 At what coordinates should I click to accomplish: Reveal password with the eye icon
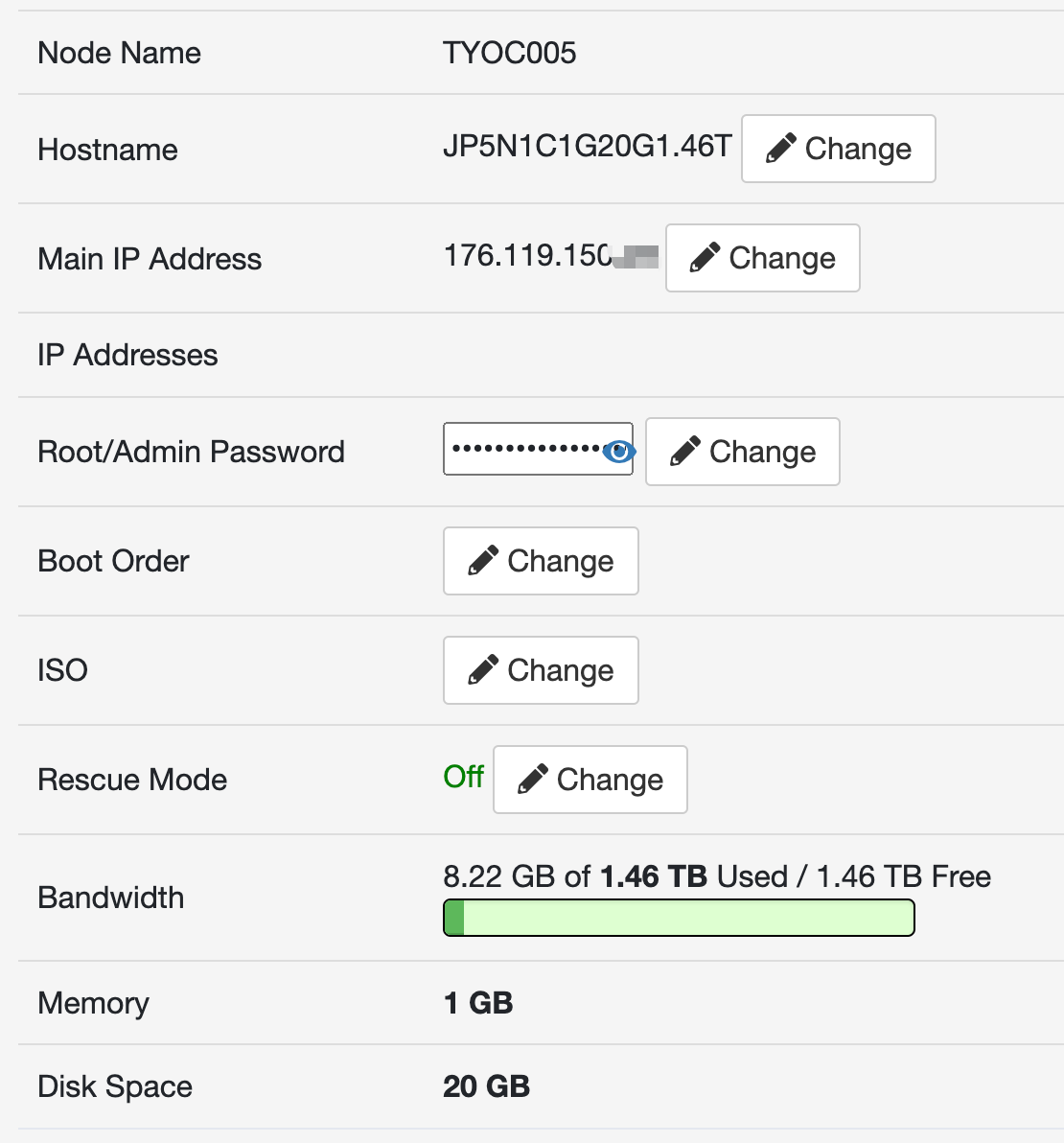[x=618, y=451]
